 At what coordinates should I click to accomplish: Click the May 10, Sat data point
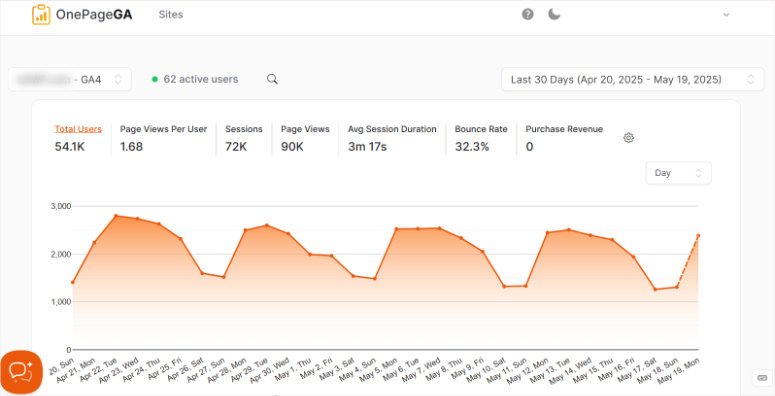(504, 286)
